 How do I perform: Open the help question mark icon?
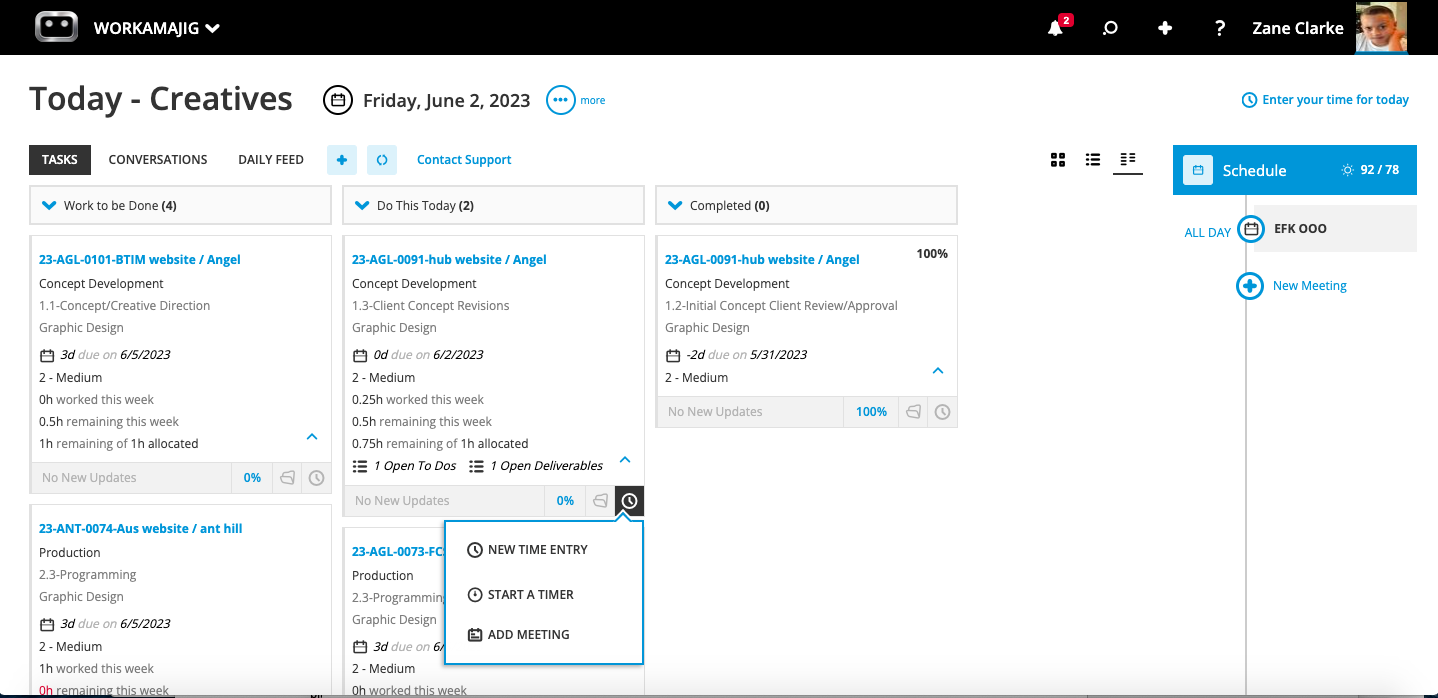pos(1219,28)
